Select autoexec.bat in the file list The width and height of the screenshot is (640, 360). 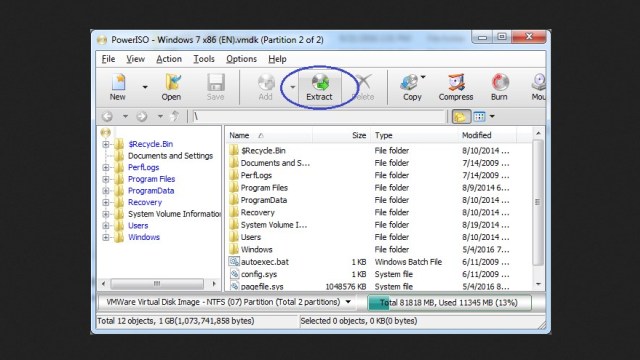pos(264,262)
